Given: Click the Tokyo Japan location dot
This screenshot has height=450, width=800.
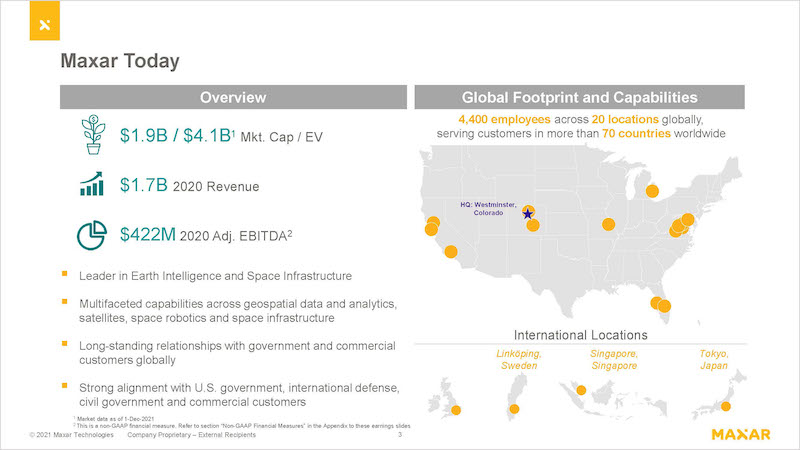Looking at the screenshot, I should pyautogui.click(x=726, y=407).
